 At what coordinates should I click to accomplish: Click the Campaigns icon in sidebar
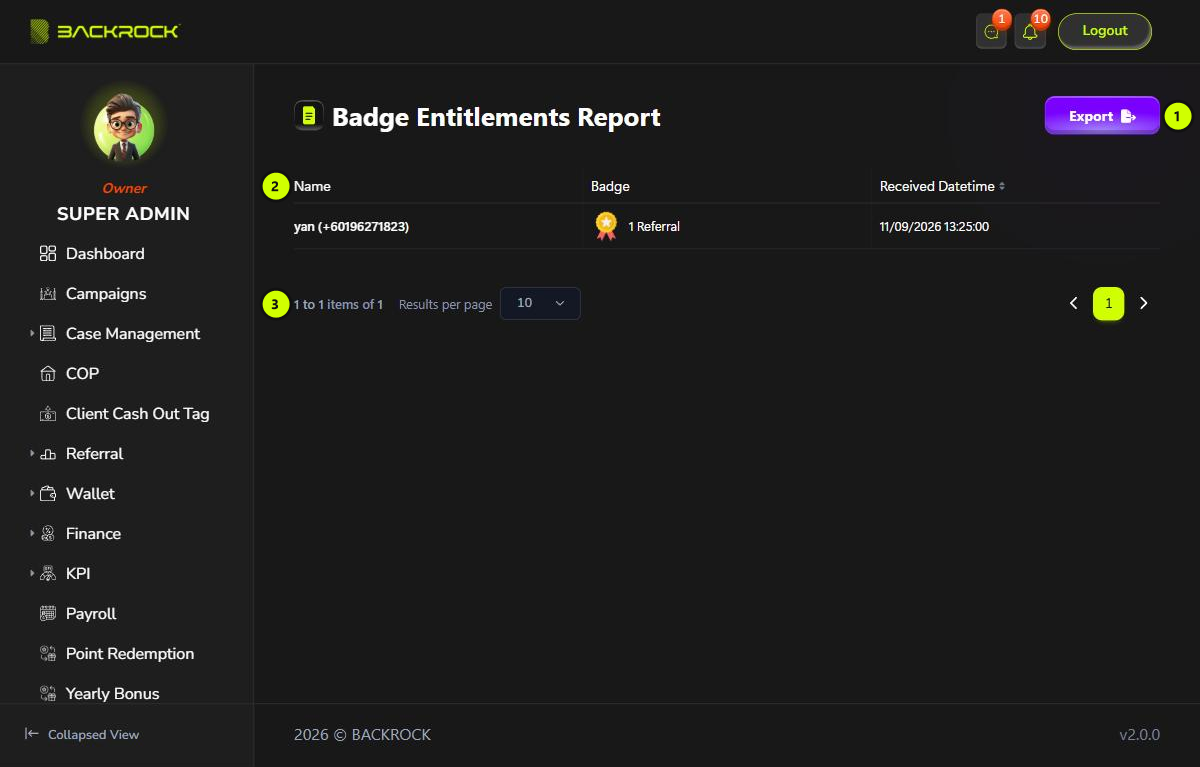48,294
